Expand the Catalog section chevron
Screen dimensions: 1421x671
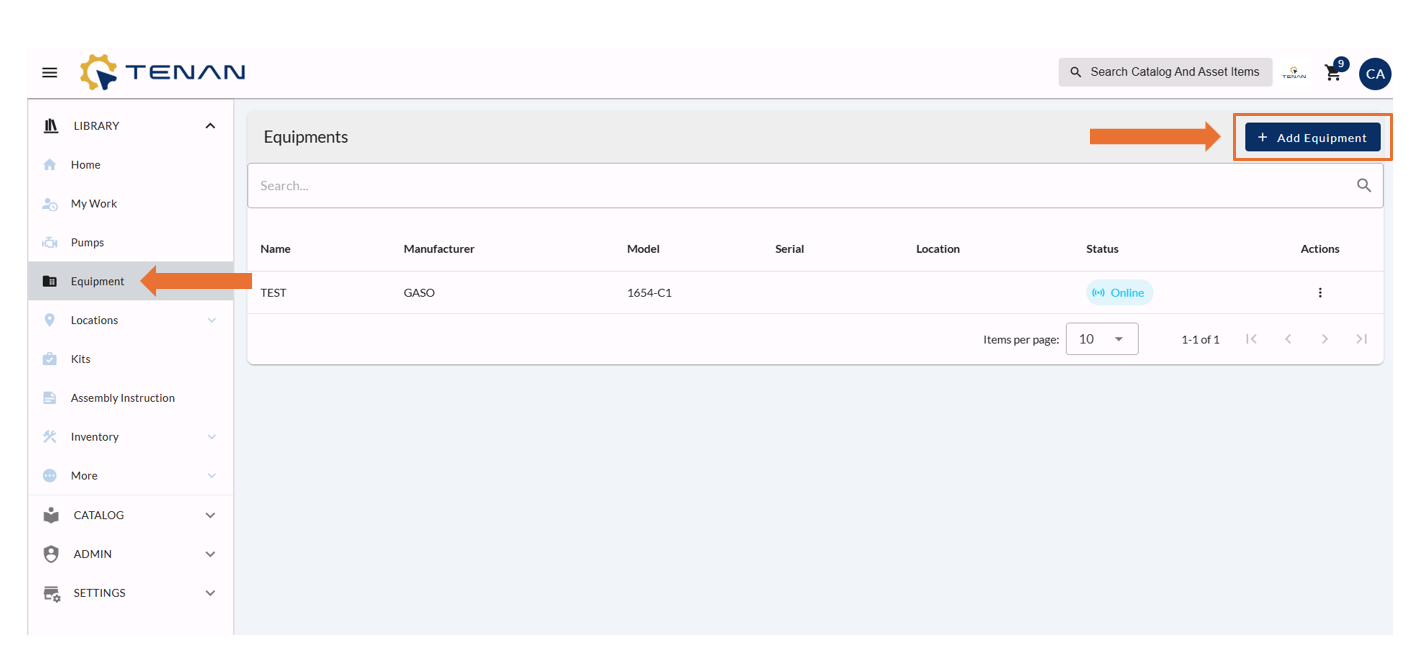pyautogui.click(x=210, y=515)
